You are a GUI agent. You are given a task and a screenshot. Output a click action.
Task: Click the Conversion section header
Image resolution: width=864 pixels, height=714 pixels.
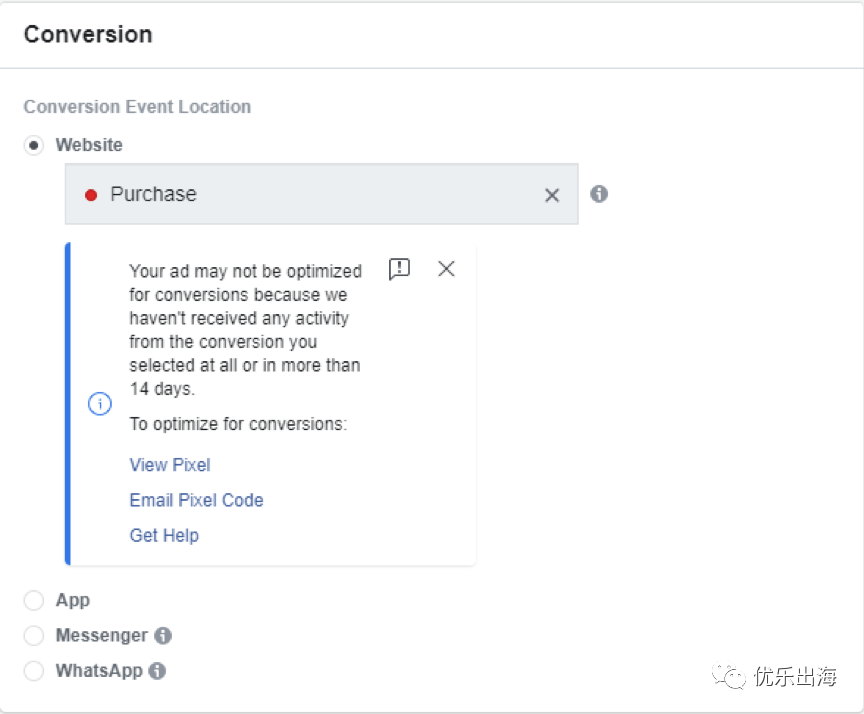click(88, 34)
